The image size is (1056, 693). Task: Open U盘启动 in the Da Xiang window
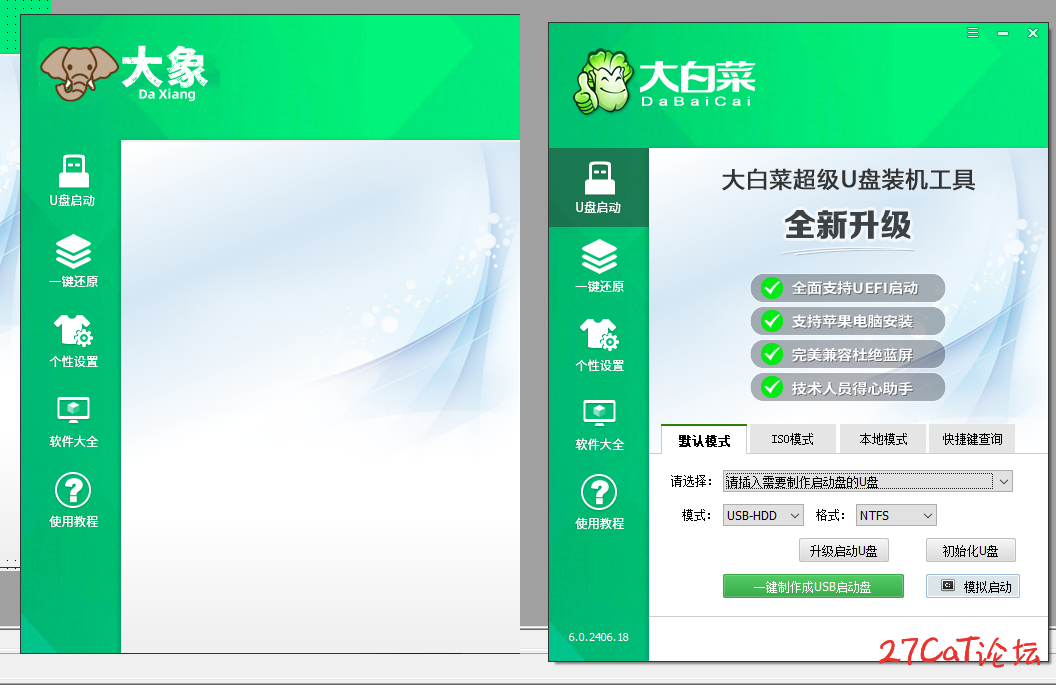coord(72,180)
